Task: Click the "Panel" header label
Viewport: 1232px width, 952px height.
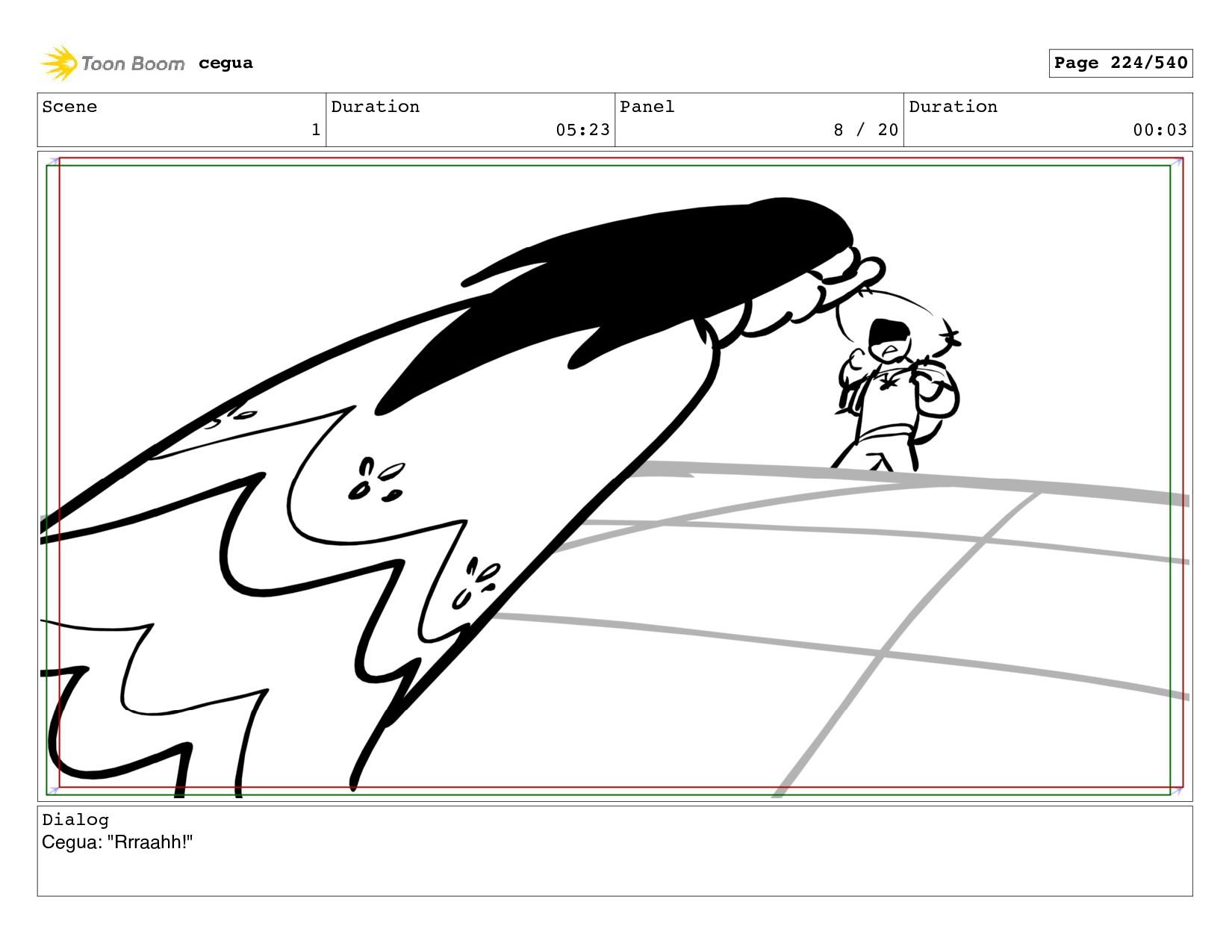Action: [647, 107]
